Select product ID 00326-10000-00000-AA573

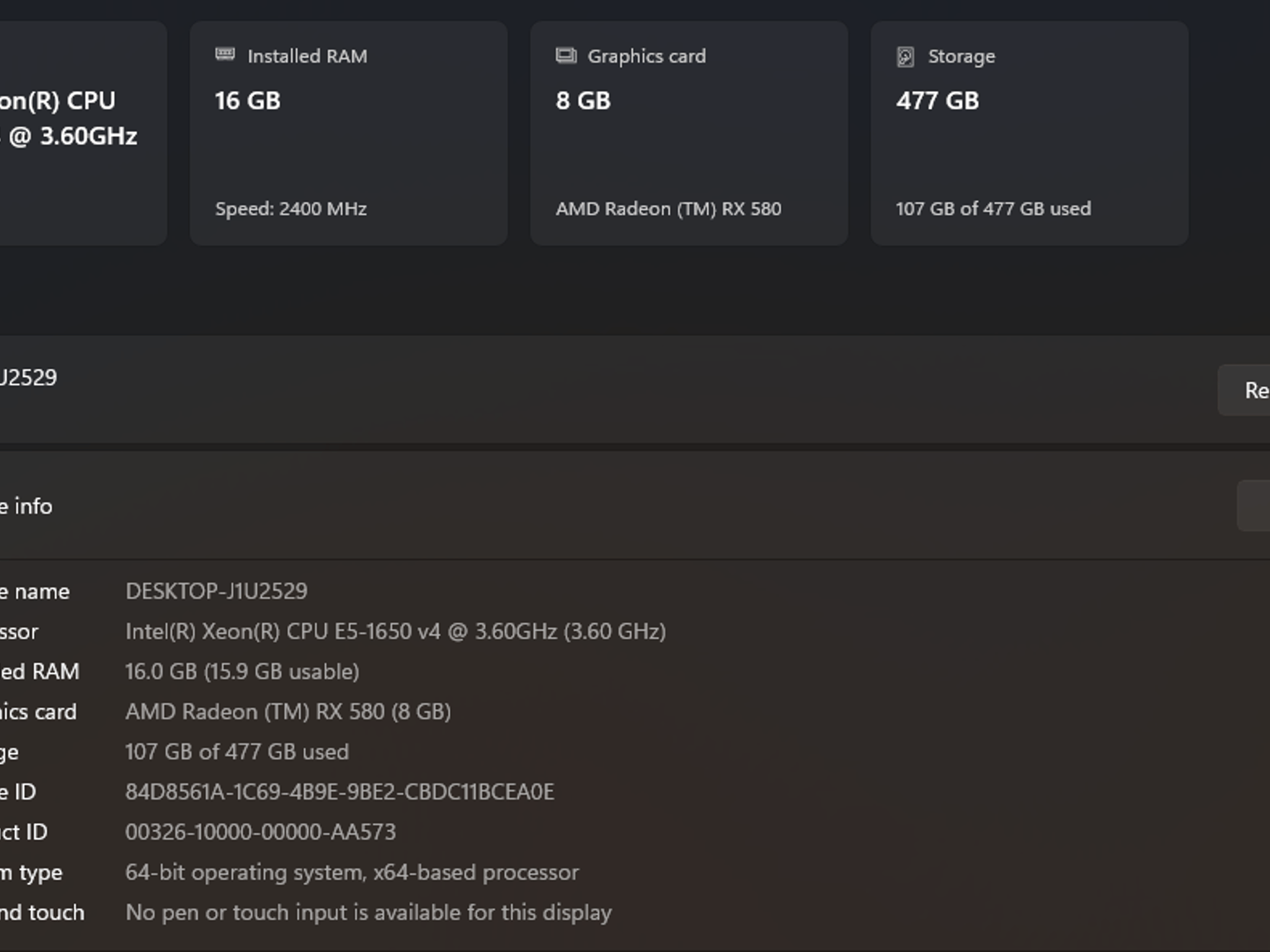(x=260, y=832)
